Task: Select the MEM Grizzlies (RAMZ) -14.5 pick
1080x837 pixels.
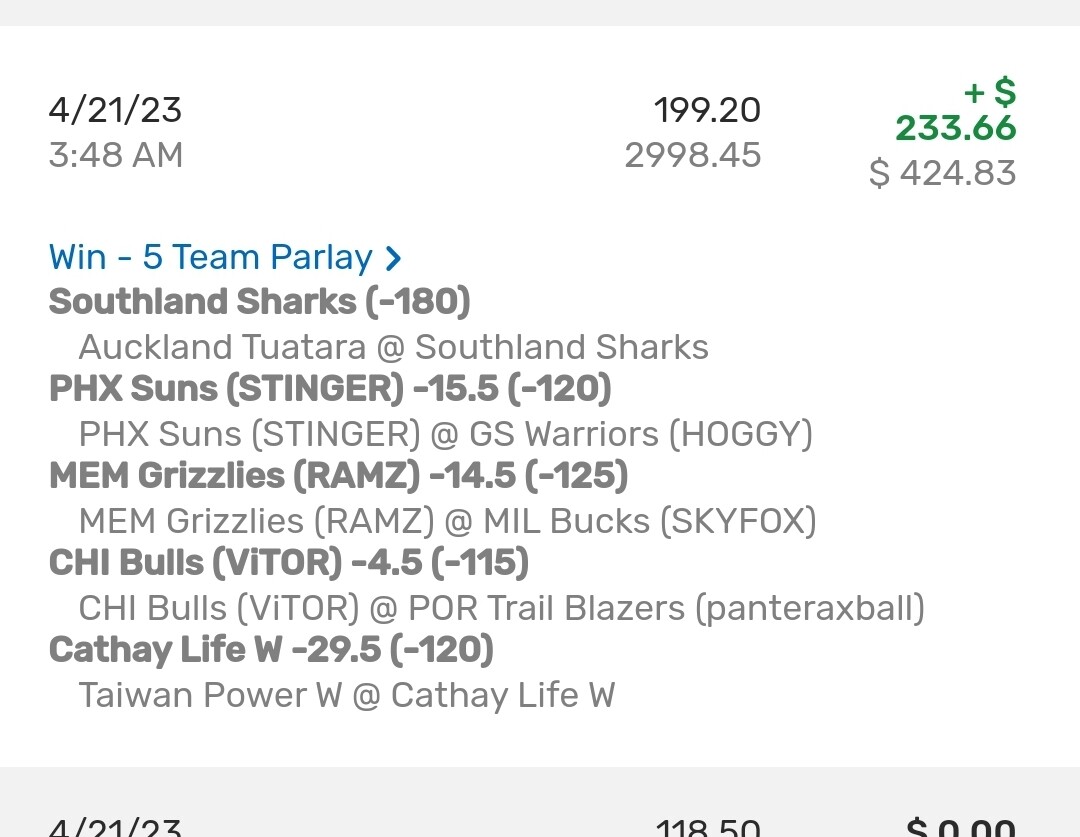Action: (x=338, y=475)
